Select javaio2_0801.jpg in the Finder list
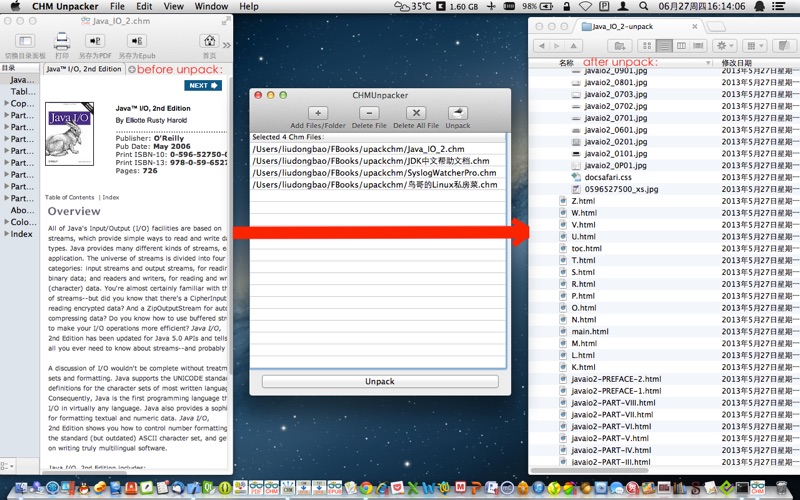This screenshot has width=800, height=500. [x=616, y=82]
